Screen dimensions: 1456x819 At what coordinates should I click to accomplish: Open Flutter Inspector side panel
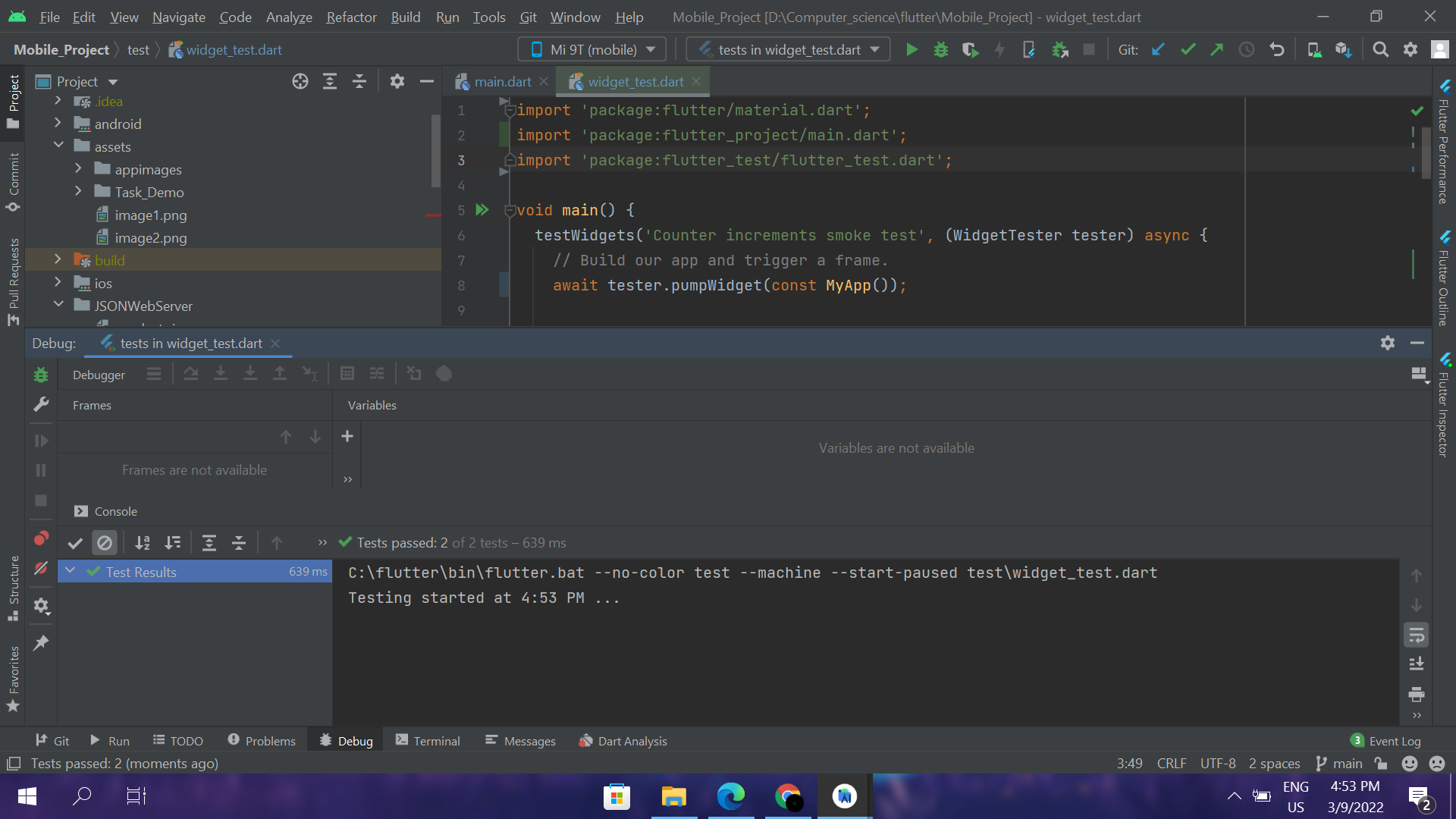1445,406
